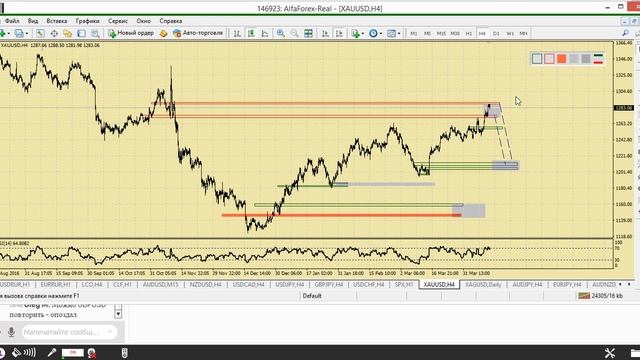Open the Terminal panel icon
The height and width of the screenshot is (360, 640).
pos(82,33)
